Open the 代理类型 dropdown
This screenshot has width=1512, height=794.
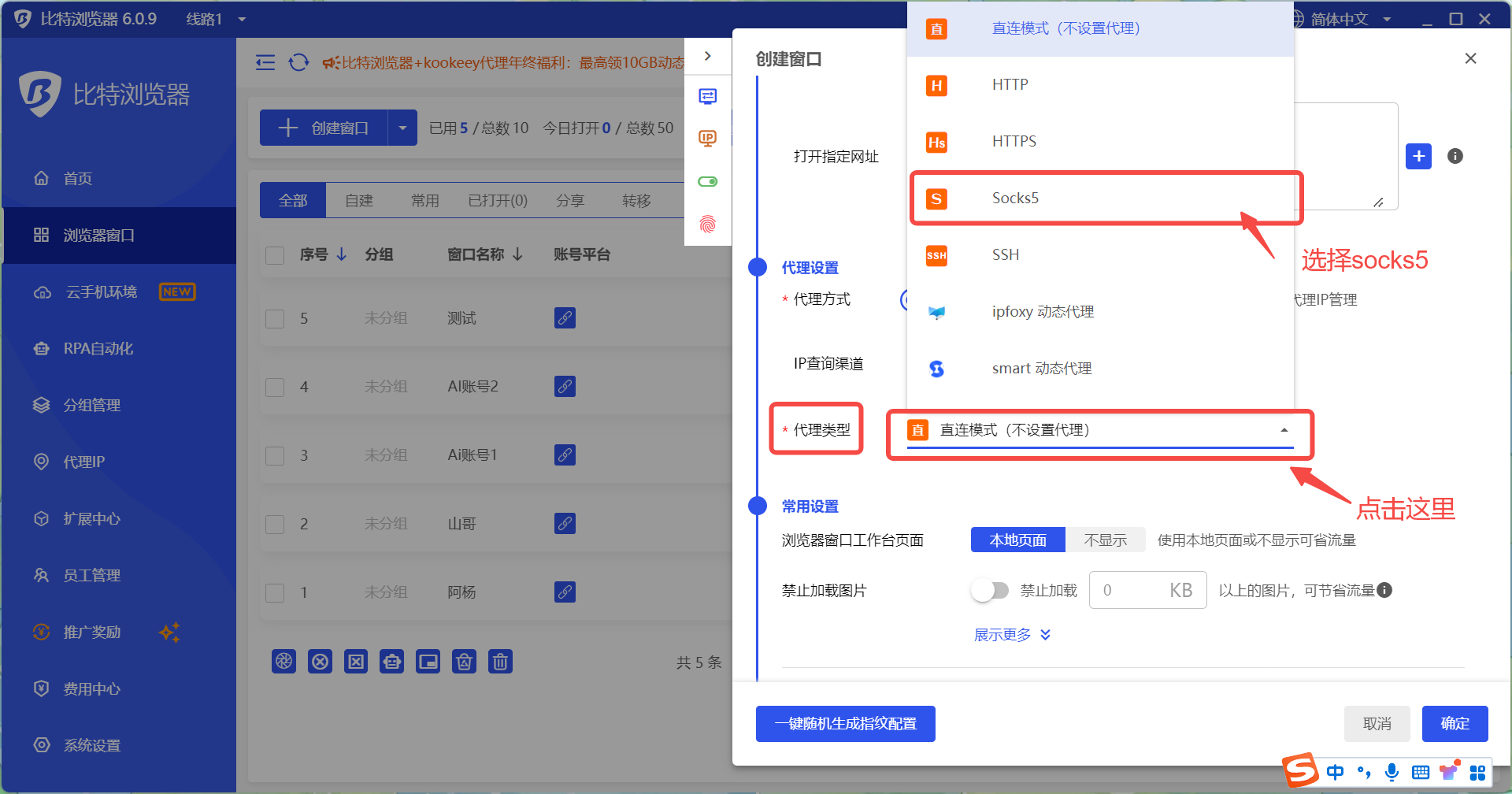point(1100,430)
